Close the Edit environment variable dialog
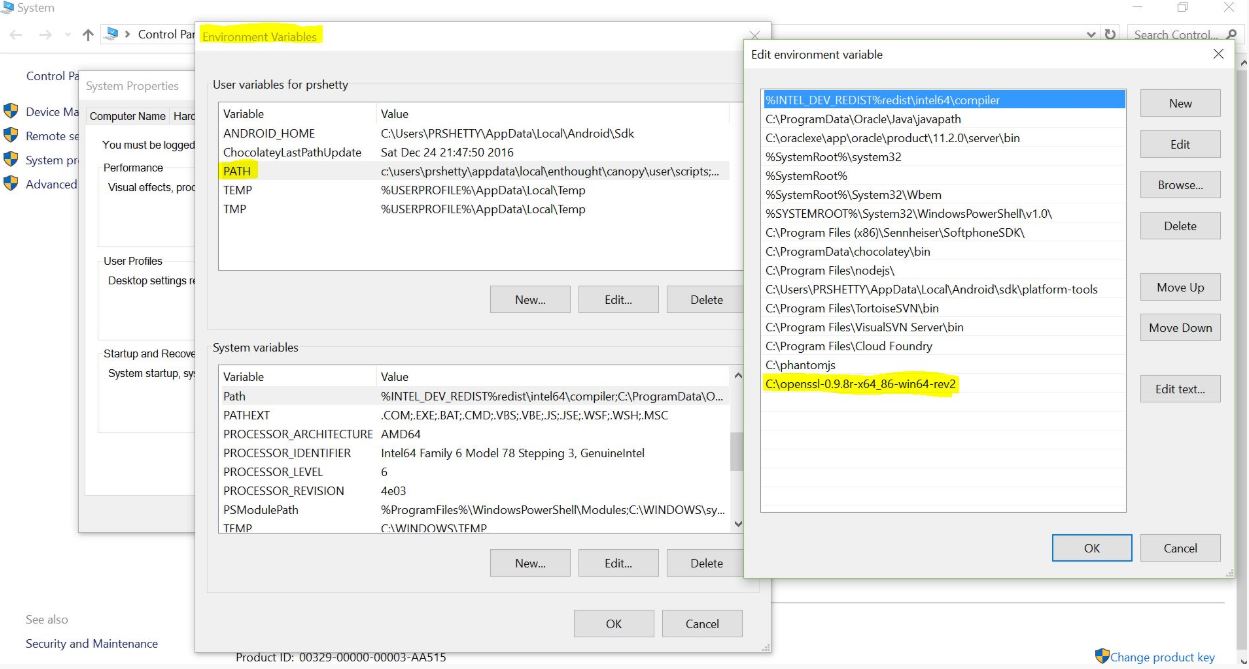 click(x=1218, y=54)
